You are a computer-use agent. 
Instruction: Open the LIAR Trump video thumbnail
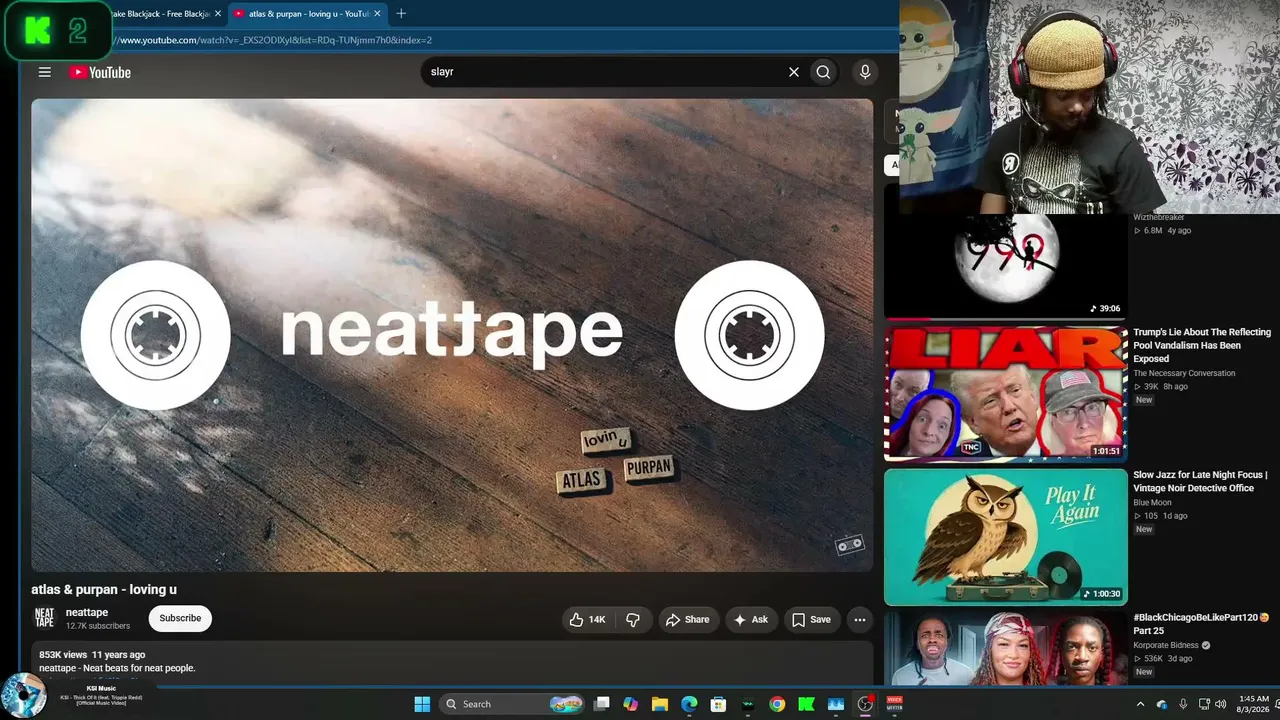point(1005,393)
